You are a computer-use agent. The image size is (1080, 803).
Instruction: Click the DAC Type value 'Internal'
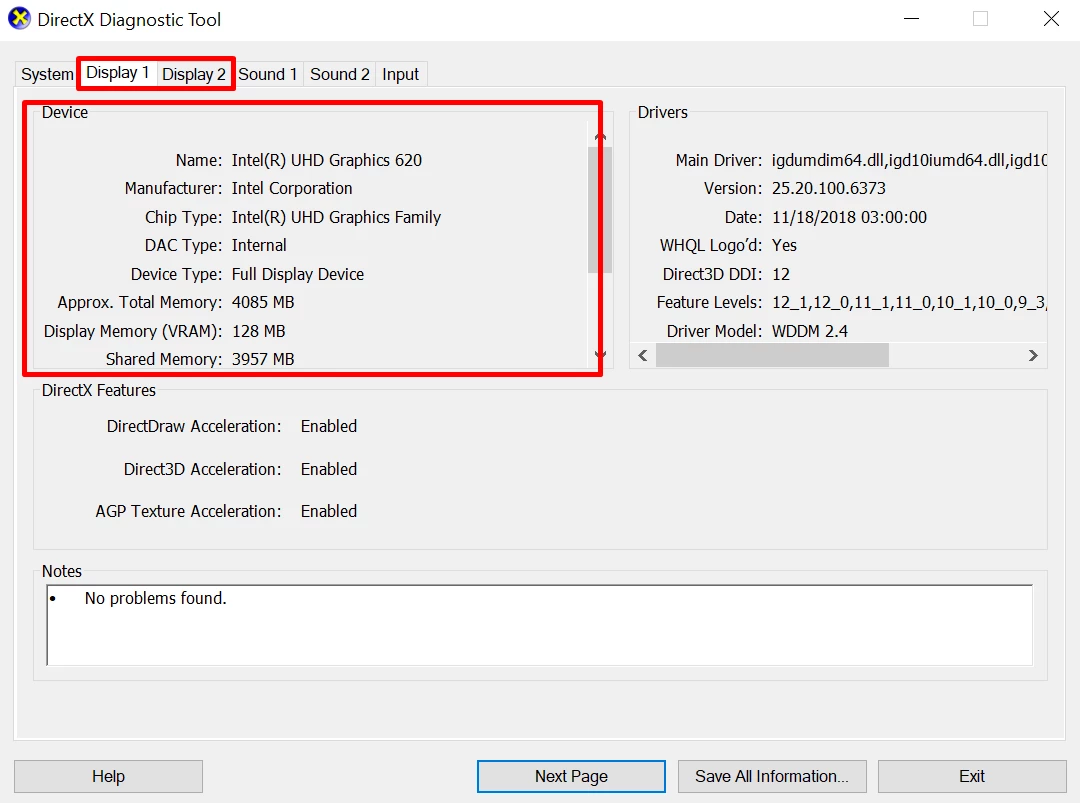tap(259, 246)
